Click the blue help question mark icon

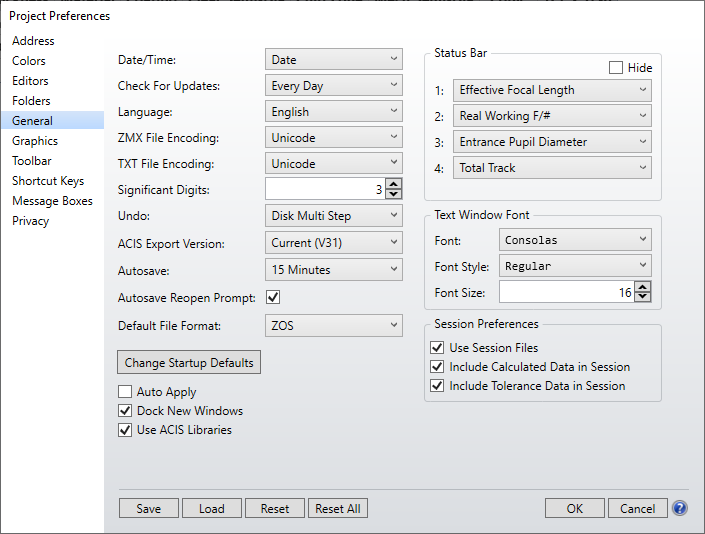pos(680,508)
